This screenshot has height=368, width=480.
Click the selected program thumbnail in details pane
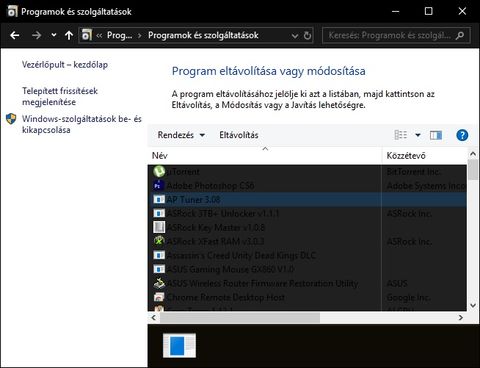[x=179, y=346]
